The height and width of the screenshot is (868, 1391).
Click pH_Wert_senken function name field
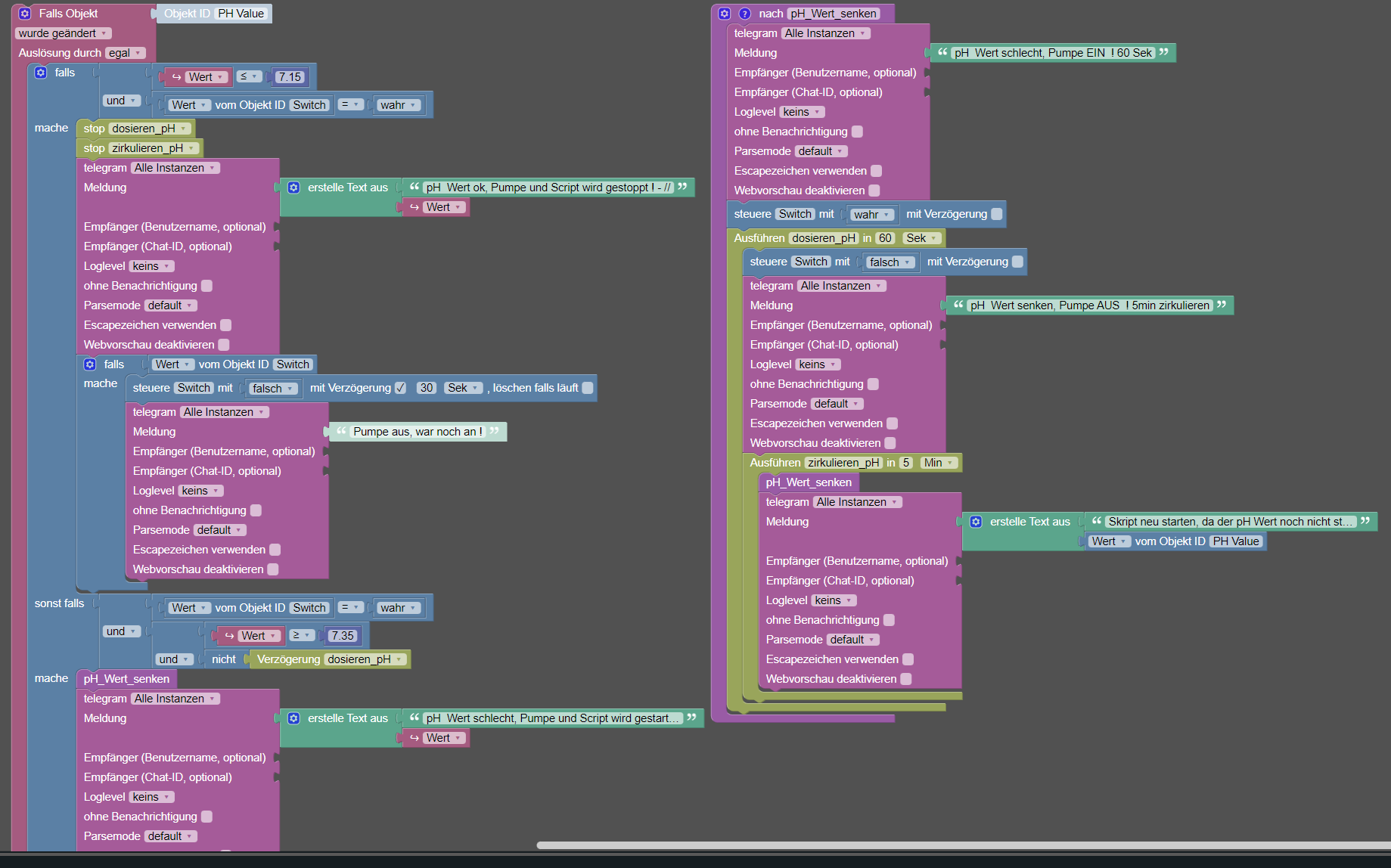pos(834,14)
